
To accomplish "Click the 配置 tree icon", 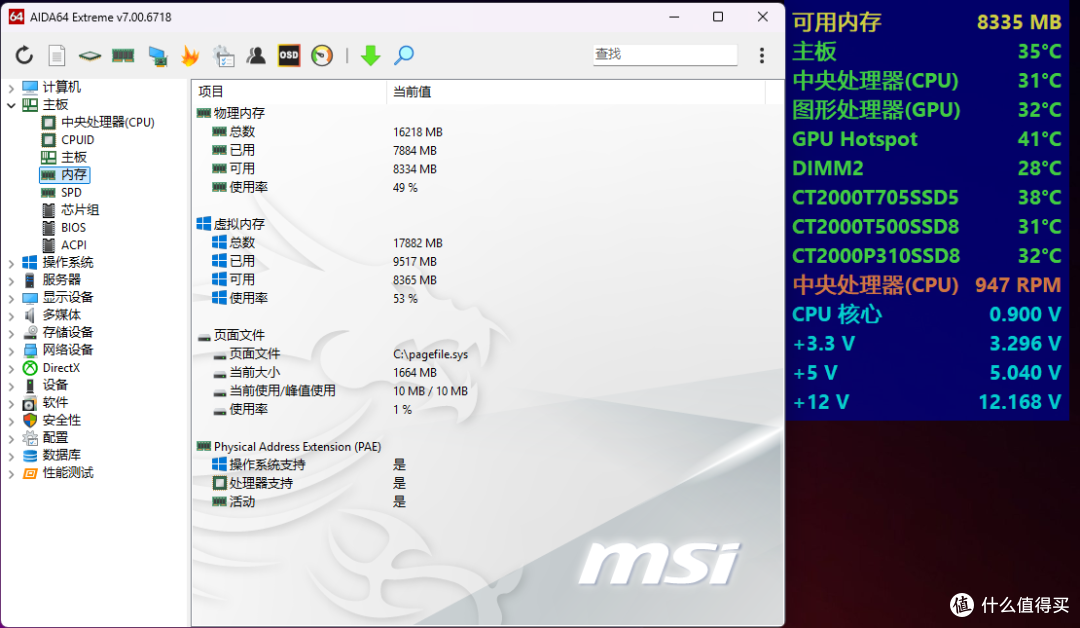I will (x=30, y=438).
